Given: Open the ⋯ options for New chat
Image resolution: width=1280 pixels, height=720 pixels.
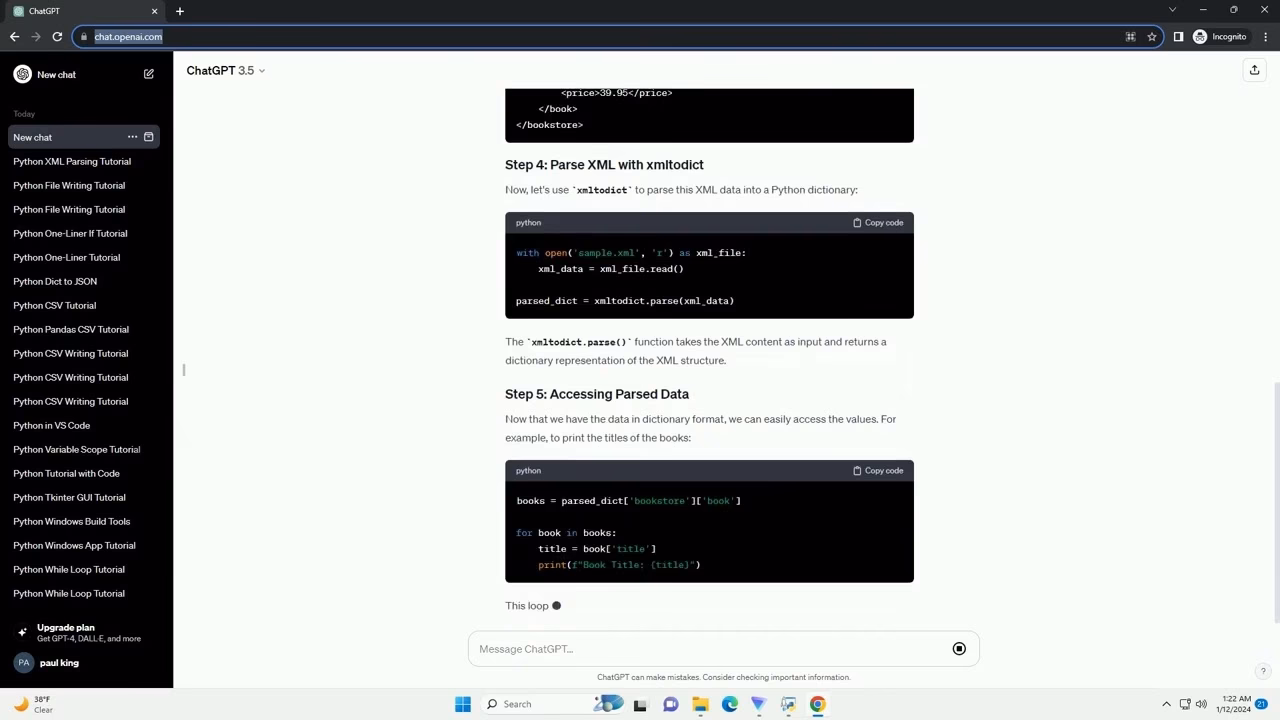Looking at the screenshot, I should [132, 137].
